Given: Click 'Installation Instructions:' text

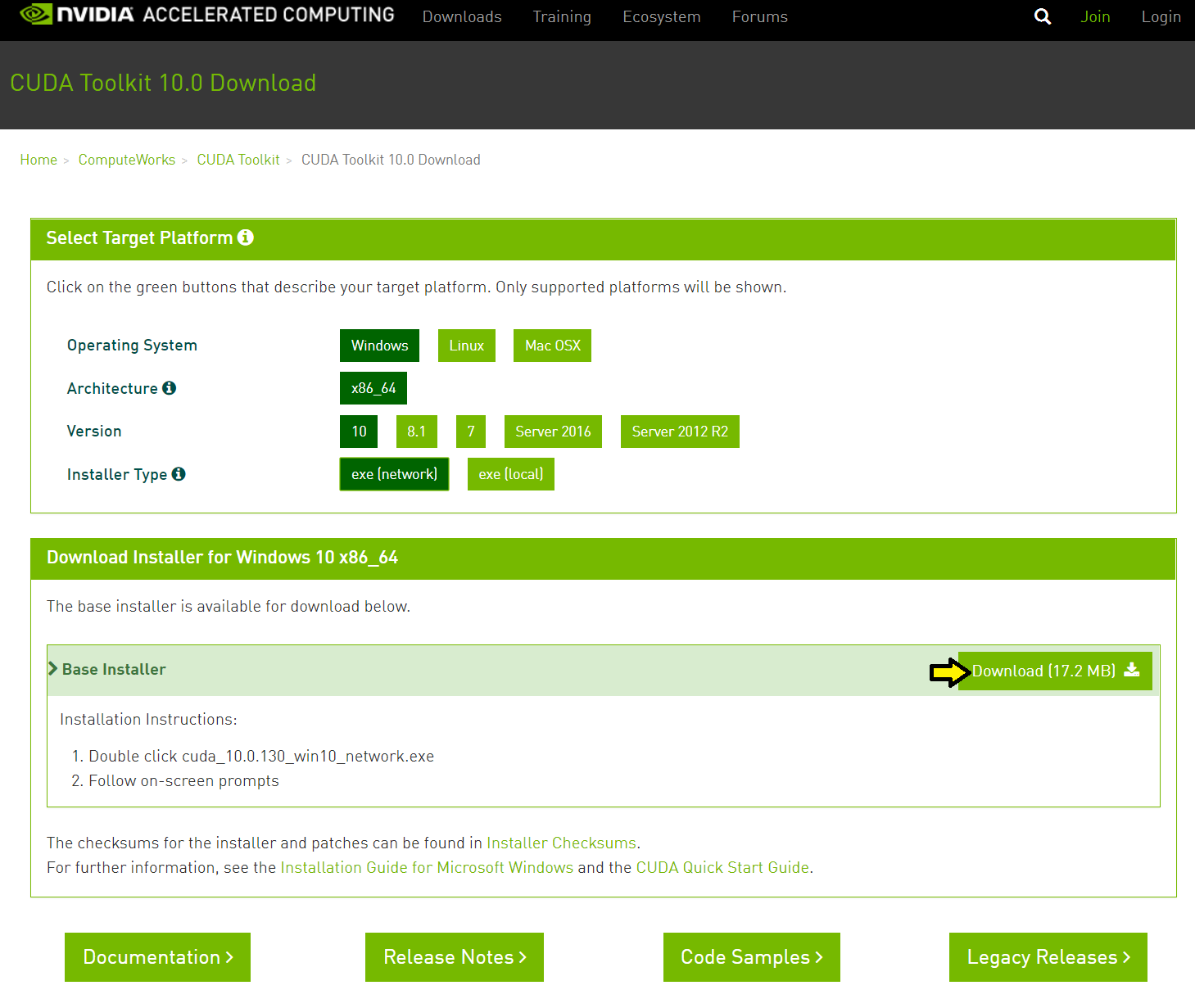Looking at the screenshot, I should click(148, 719).
